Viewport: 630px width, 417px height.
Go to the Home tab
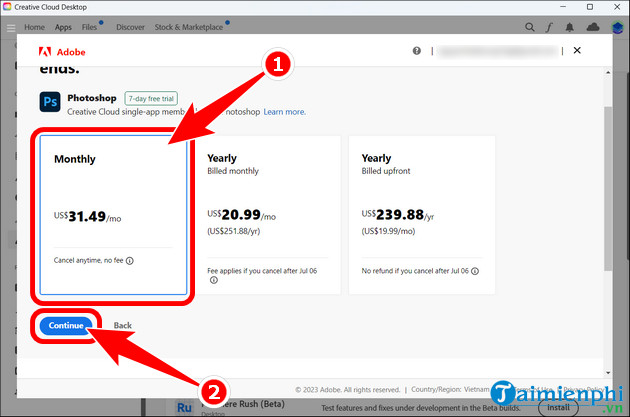point(34,27)
